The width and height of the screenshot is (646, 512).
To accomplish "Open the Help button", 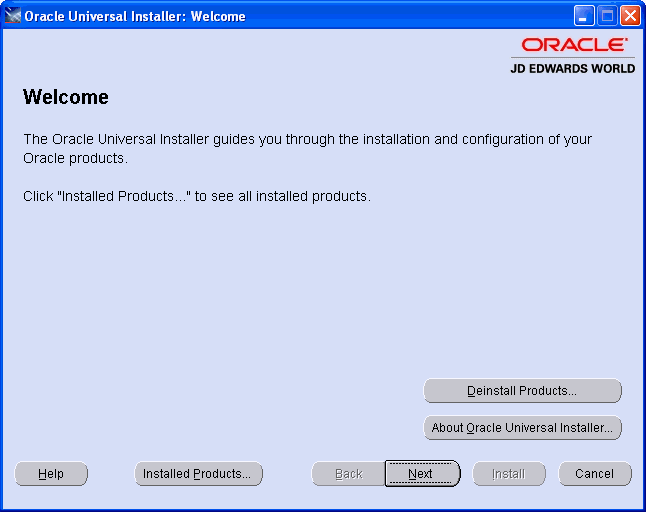I will 51,474.
